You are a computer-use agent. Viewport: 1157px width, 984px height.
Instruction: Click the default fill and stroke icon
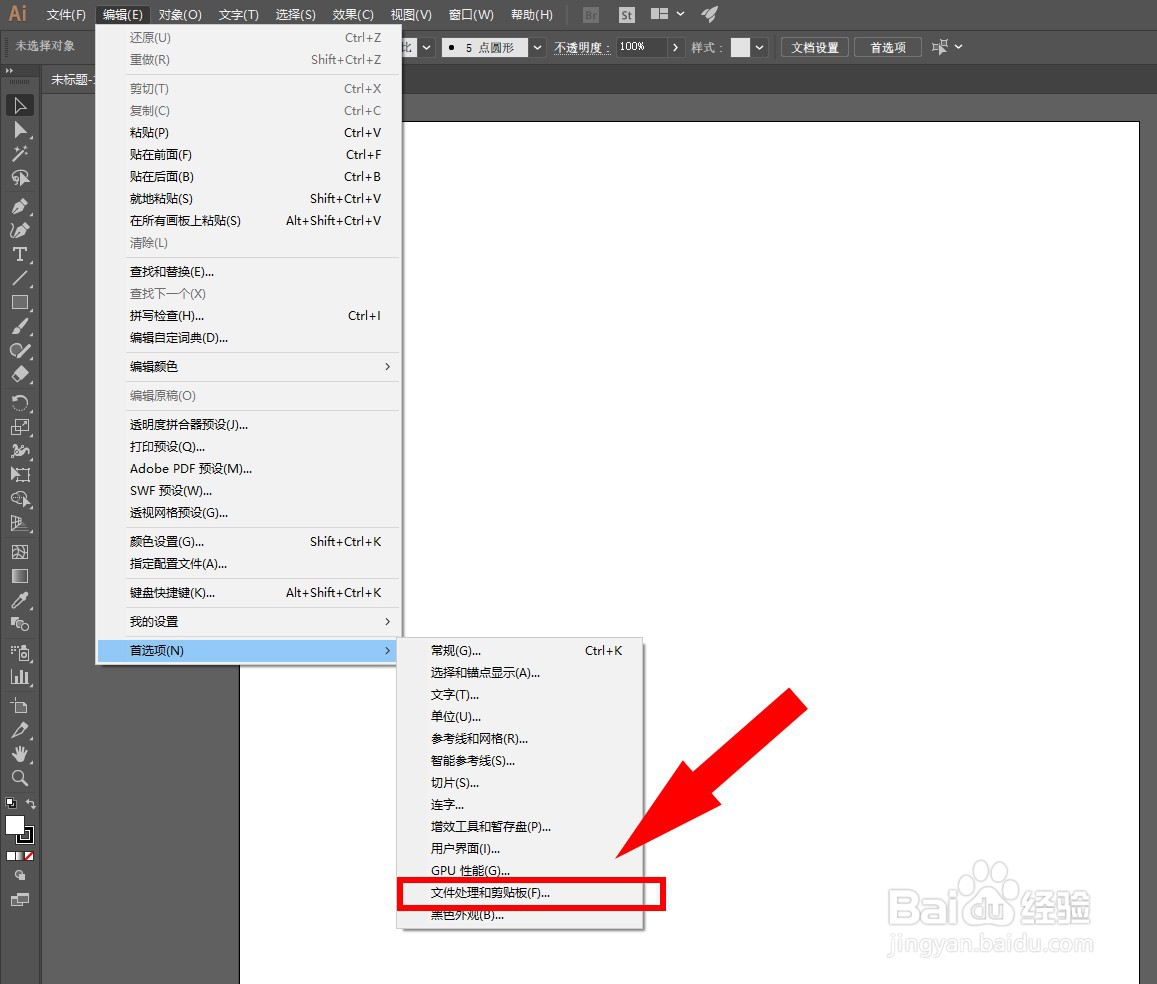[x=11, y=803]
